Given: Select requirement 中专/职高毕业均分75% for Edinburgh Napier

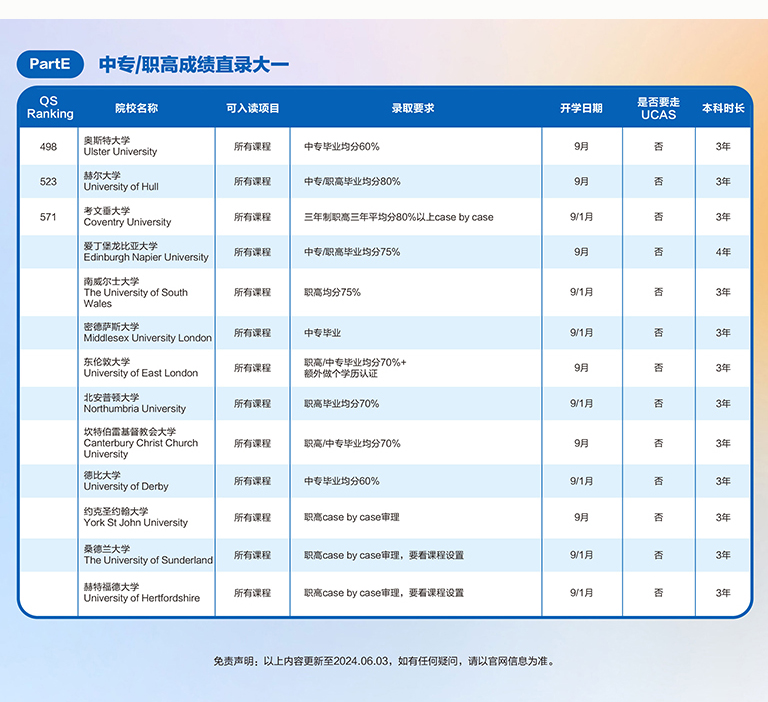Looking at the screenshot, I should [x=352, y=252].
